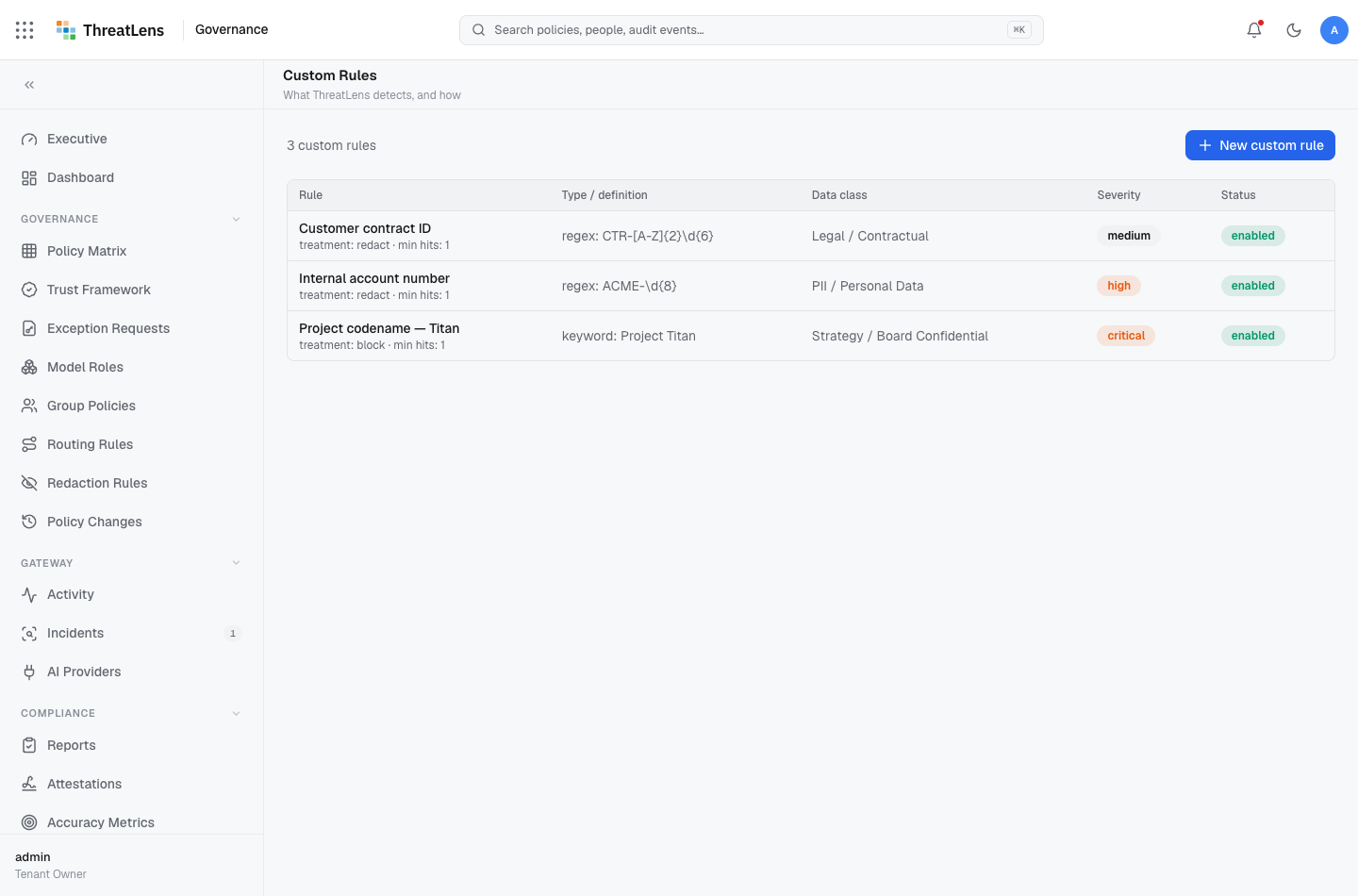1358x896 pixels.
Task: Click the Redaction Rules crossed-eye icon
Action: tap(29, 484)
